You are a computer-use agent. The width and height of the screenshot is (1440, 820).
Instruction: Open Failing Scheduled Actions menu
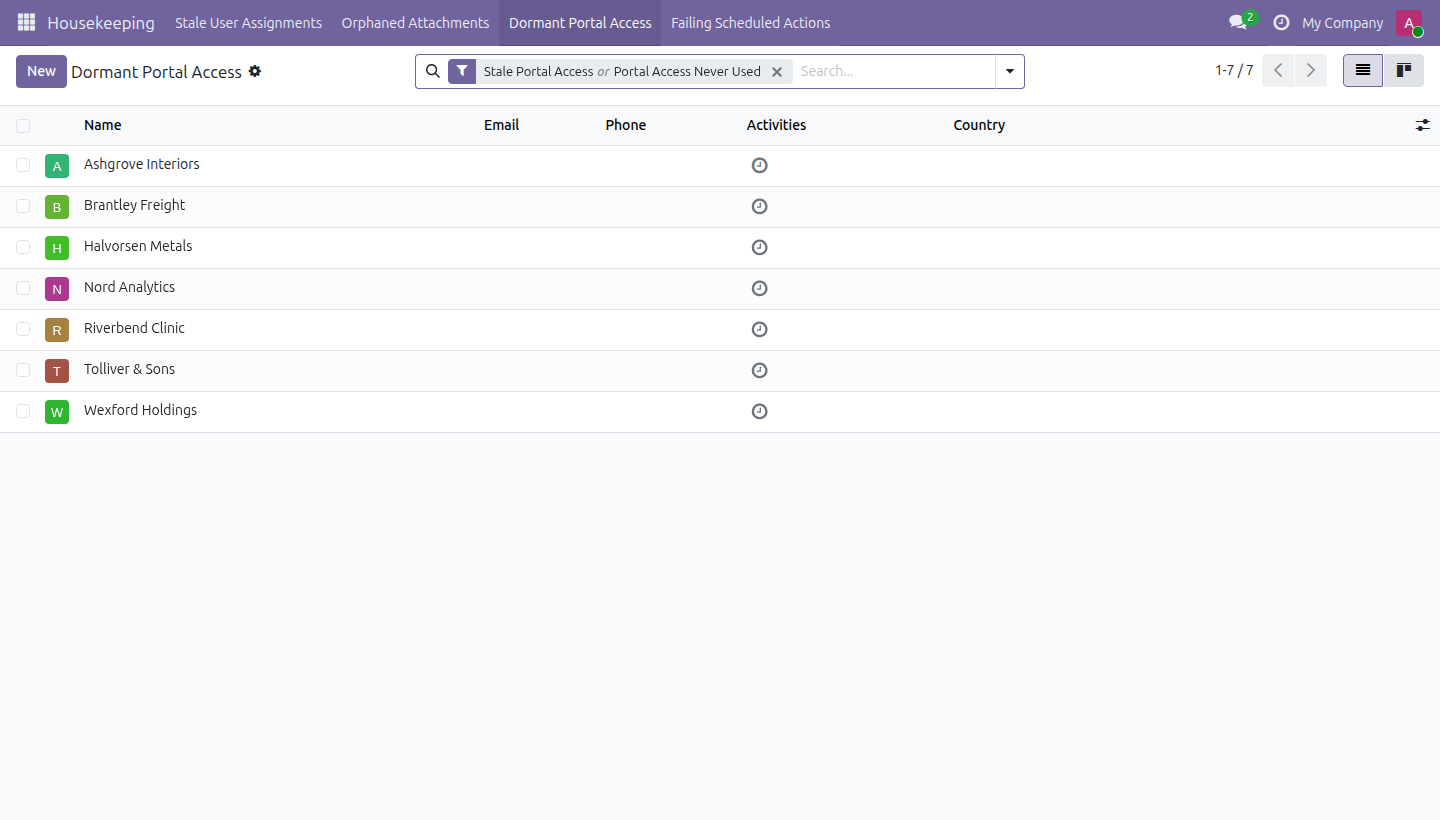coord(750,23)
